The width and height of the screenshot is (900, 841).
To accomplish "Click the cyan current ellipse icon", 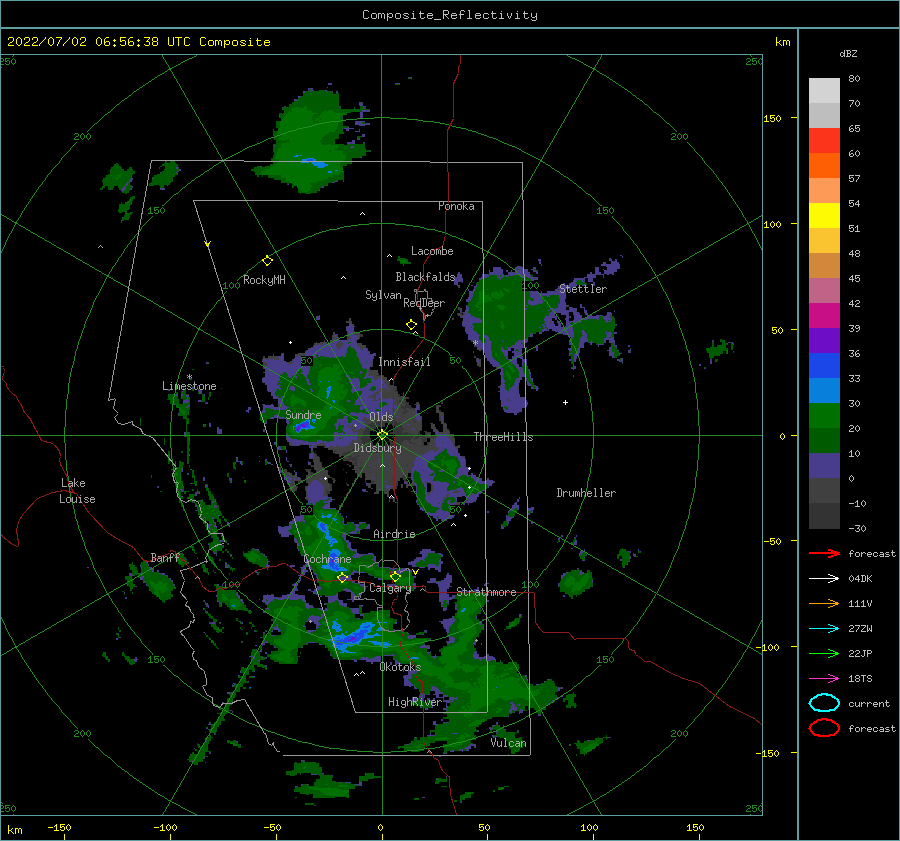I will point(824,703).
